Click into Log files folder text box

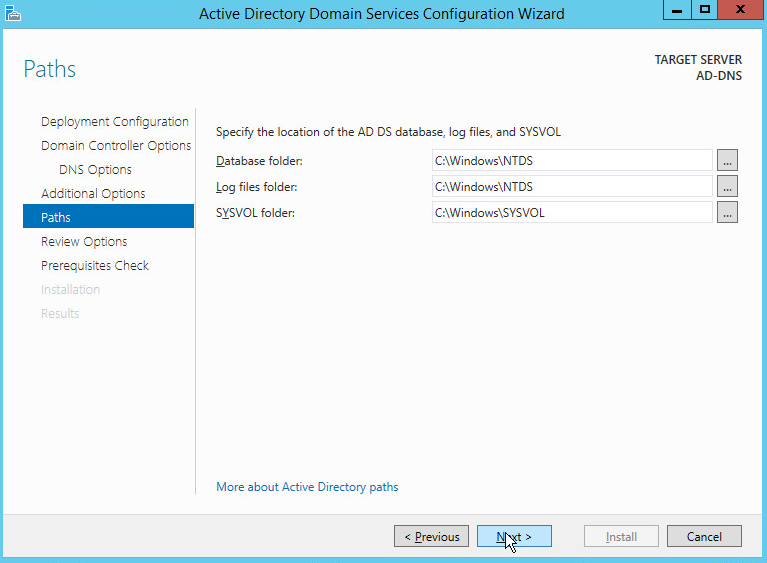coord(571,186)
